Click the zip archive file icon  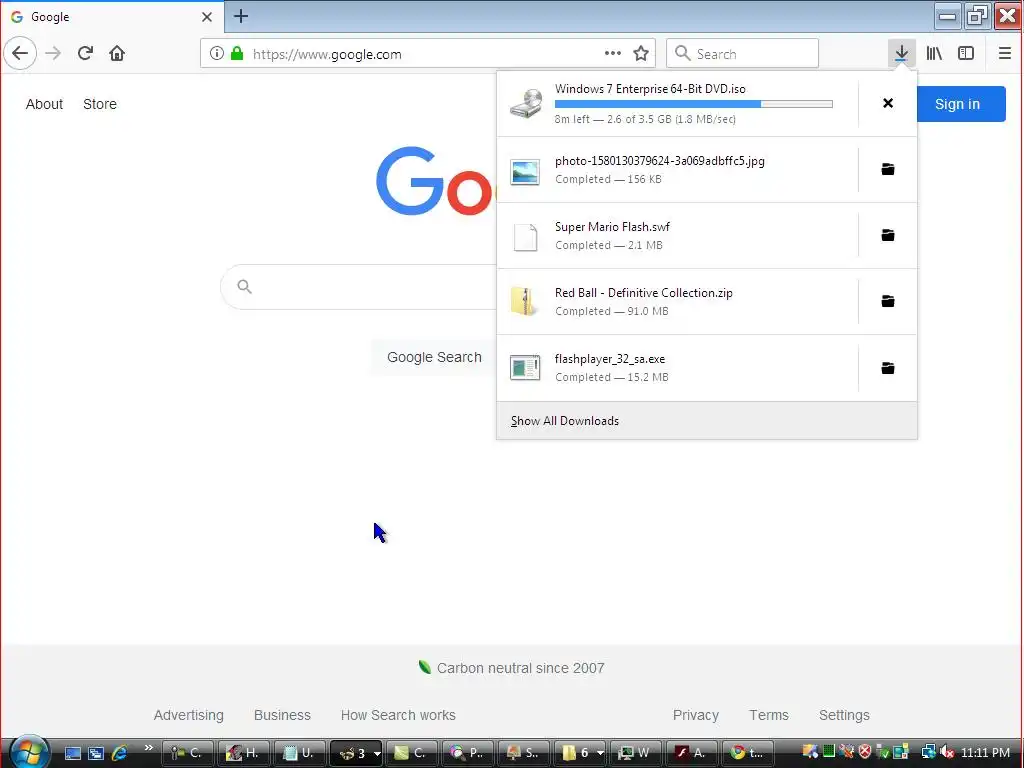523,302
